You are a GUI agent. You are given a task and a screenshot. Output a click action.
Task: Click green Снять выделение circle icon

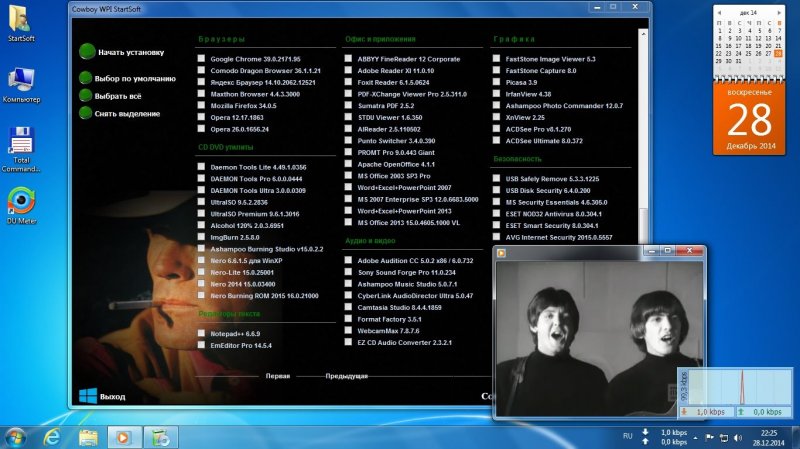pos(85,113)
